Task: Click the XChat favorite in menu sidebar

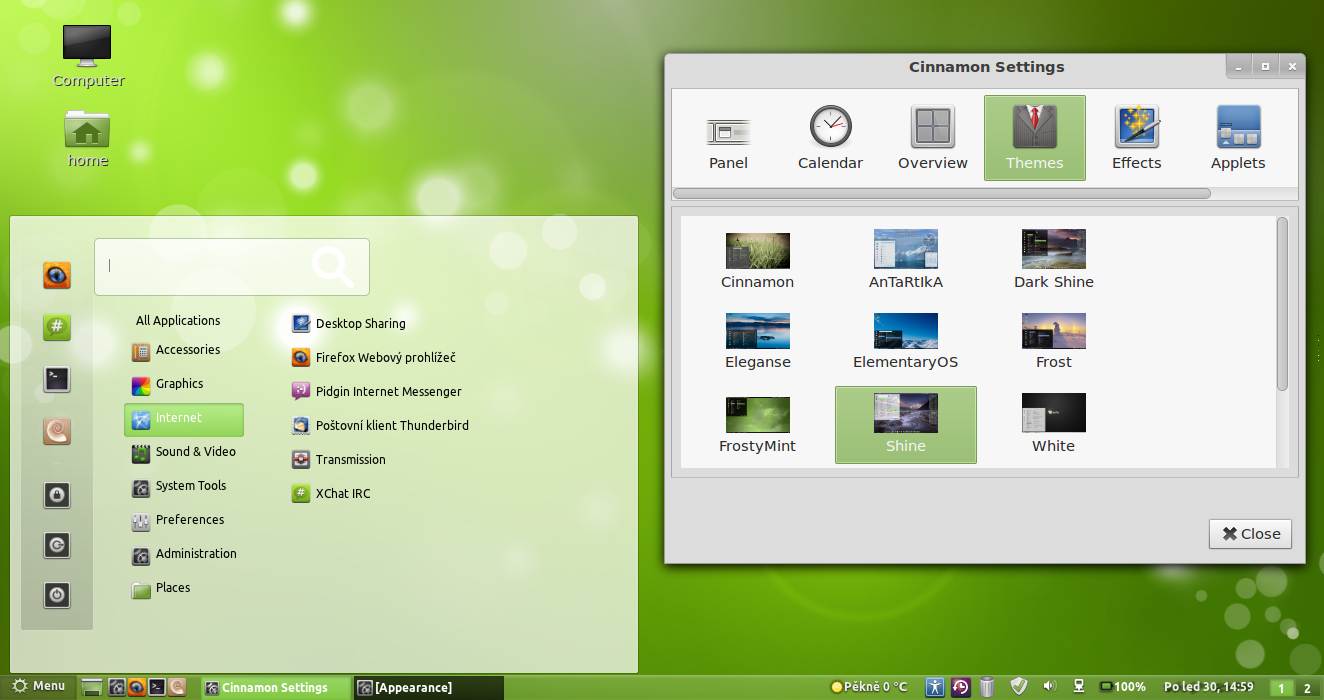Action: (57, 327)
